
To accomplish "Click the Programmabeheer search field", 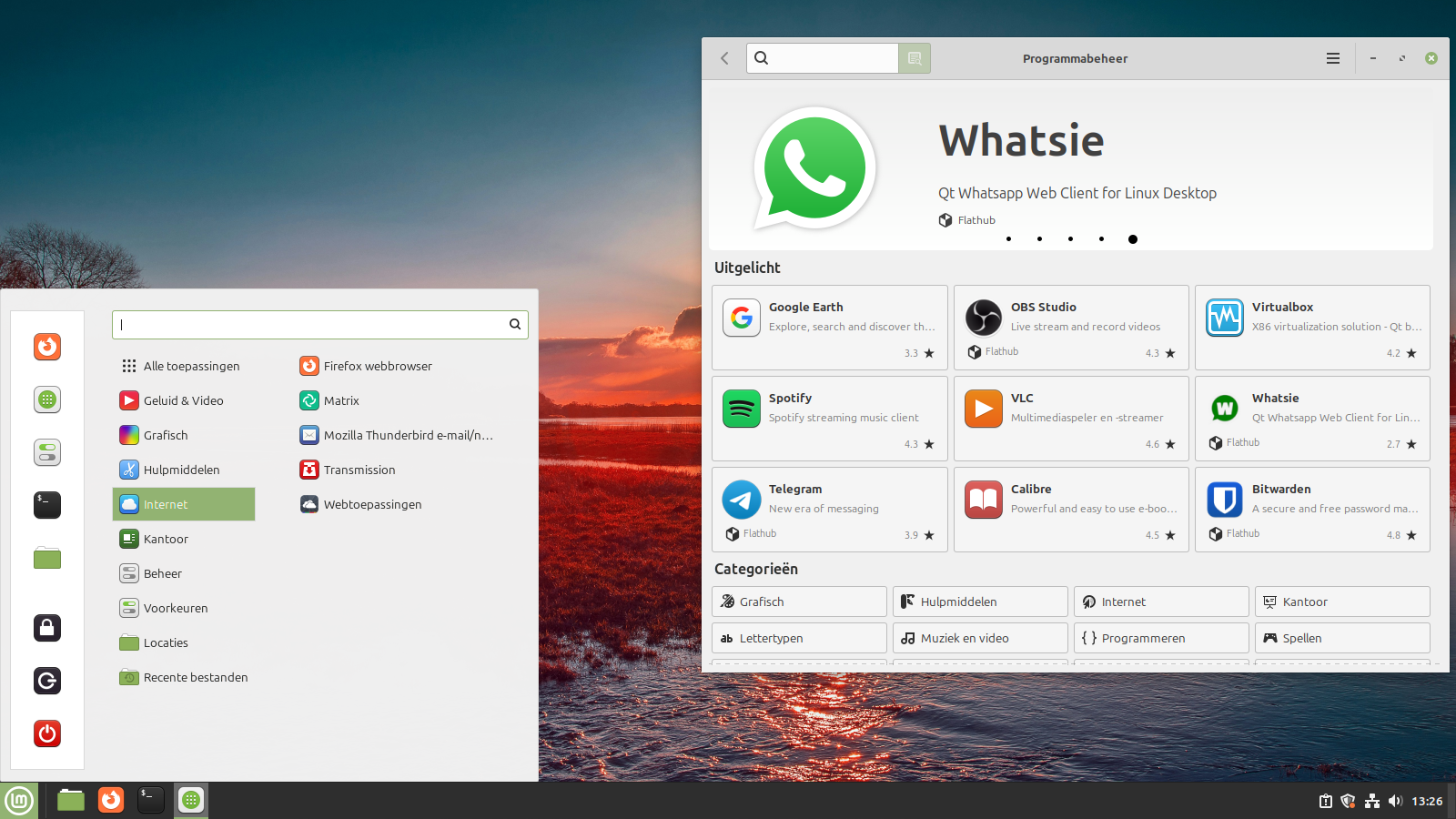I will pyautogui.click(x=822, y=57).
